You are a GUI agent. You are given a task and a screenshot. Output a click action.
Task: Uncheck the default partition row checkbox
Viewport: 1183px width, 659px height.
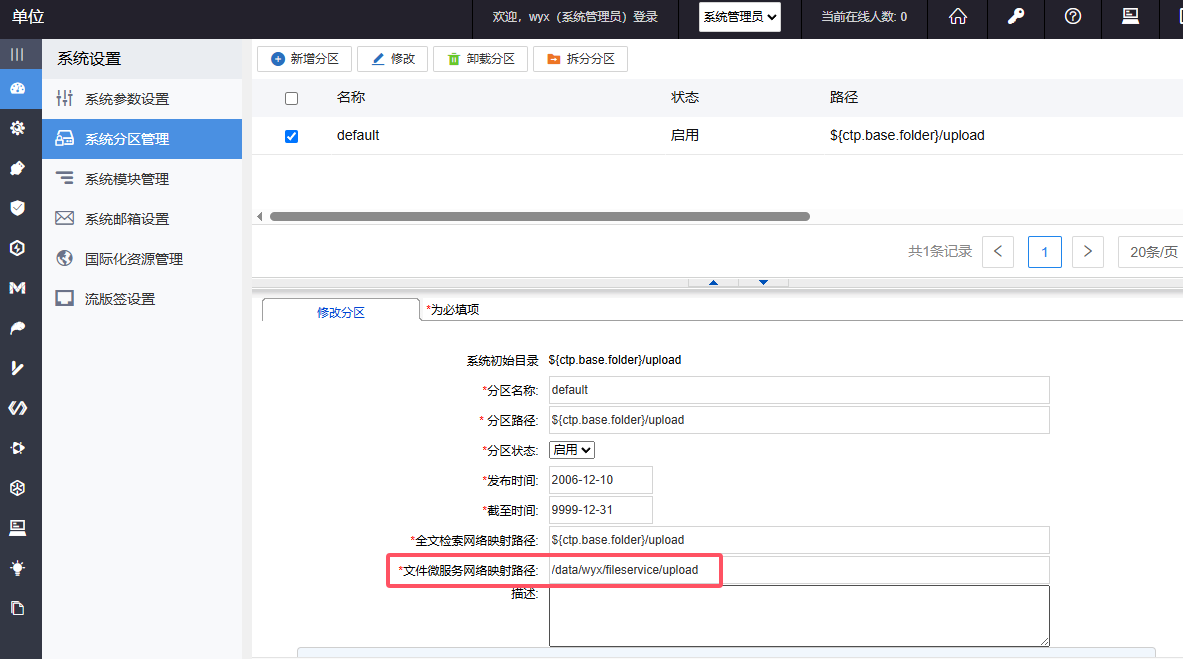(x=291, y=136)
